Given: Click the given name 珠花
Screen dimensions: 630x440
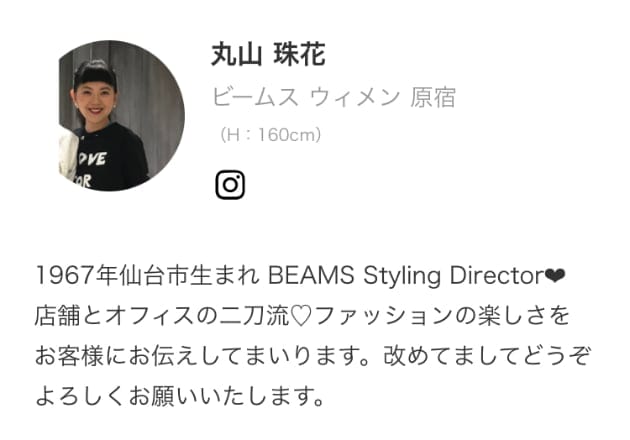Looking at the screenshot, I should (299, 55).
